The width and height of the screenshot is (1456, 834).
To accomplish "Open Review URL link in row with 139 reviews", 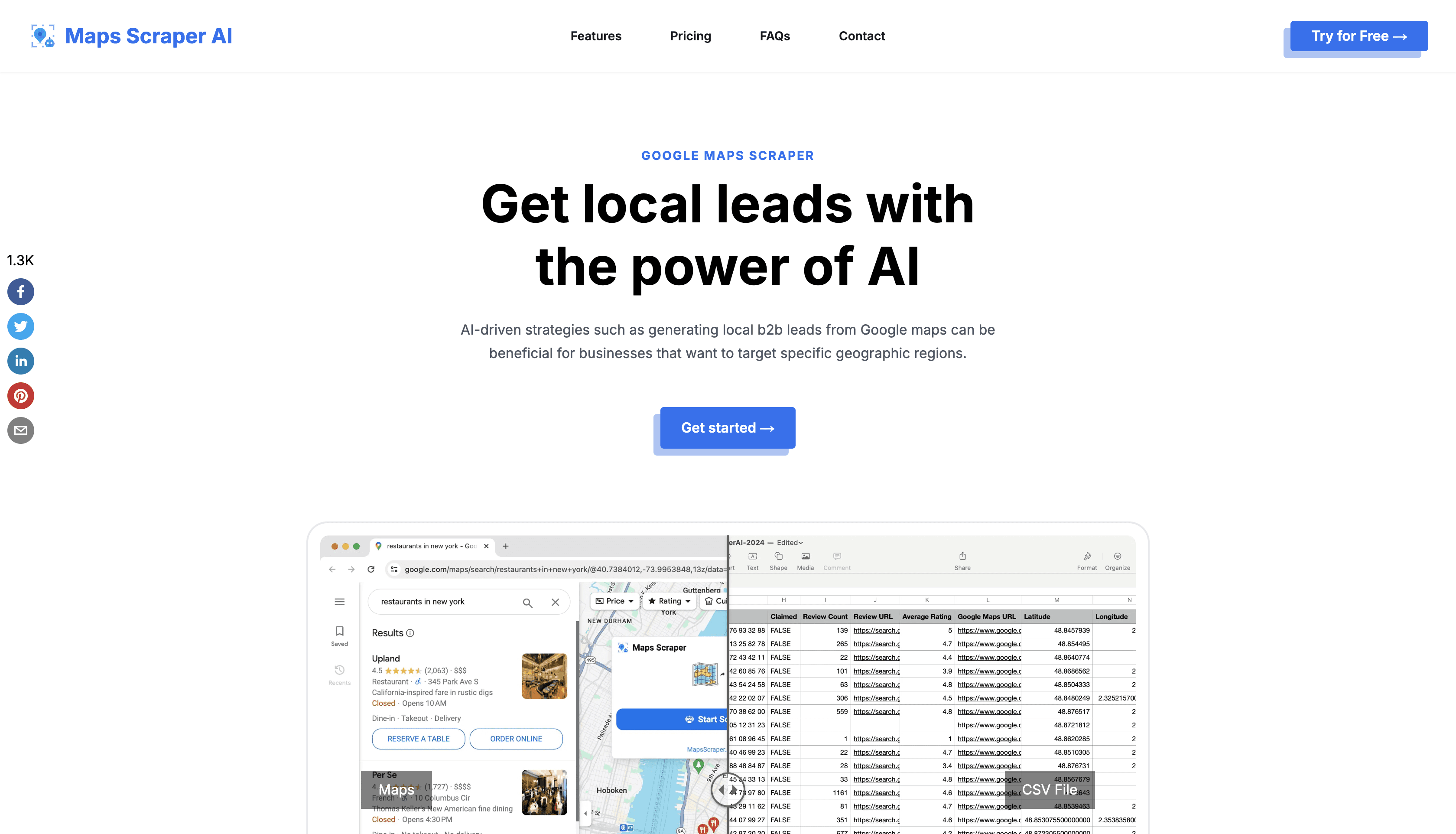I will tap(876, 630).
